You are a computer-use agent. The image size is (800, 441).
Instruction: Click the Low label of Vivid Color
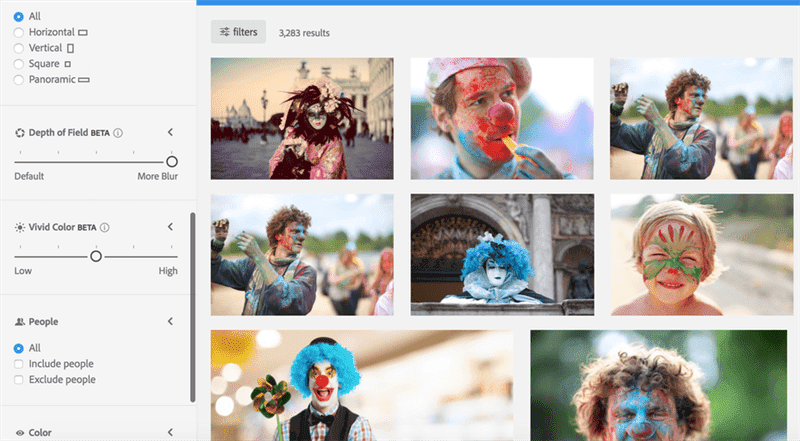[23, 271]
